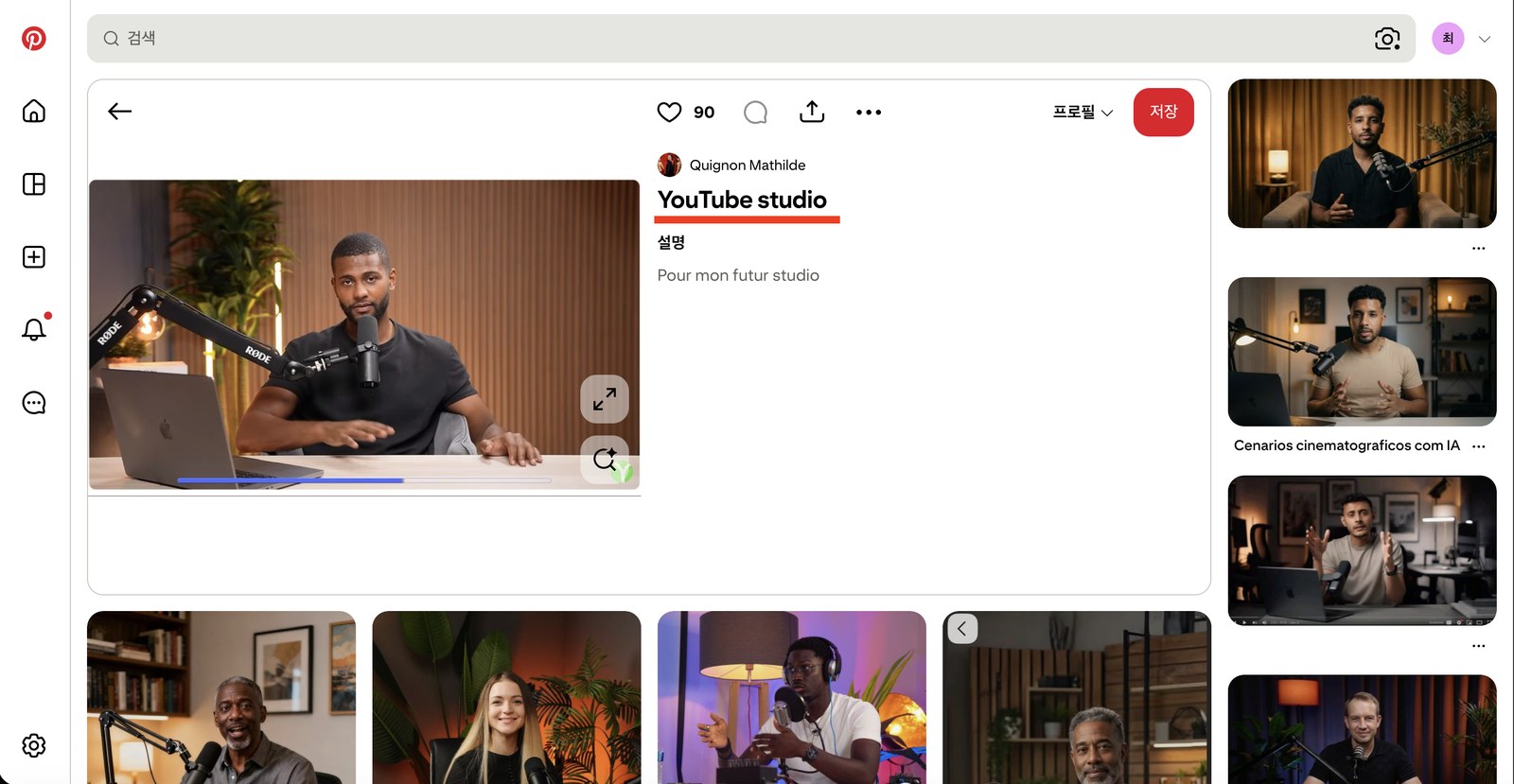Create a new pin with plus icon

34,256
